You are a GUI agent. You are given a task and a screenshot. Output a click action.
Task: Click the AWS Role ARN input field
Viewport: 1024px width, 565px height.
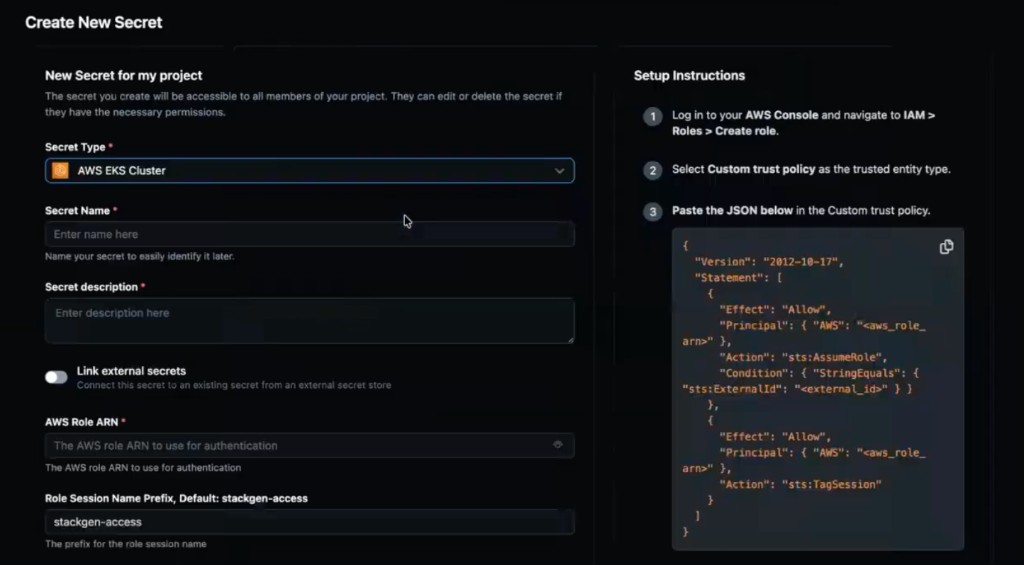[x=310, y=445]
